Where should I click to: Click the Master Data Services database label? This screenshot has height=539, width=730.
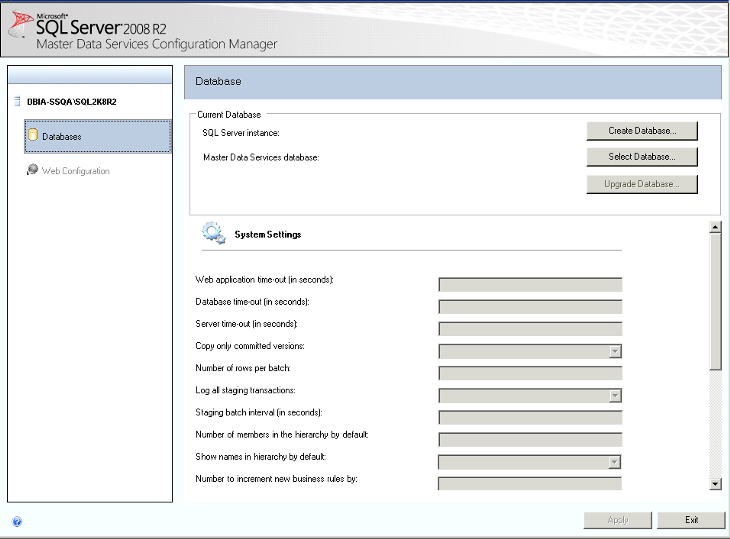(261, 158)
